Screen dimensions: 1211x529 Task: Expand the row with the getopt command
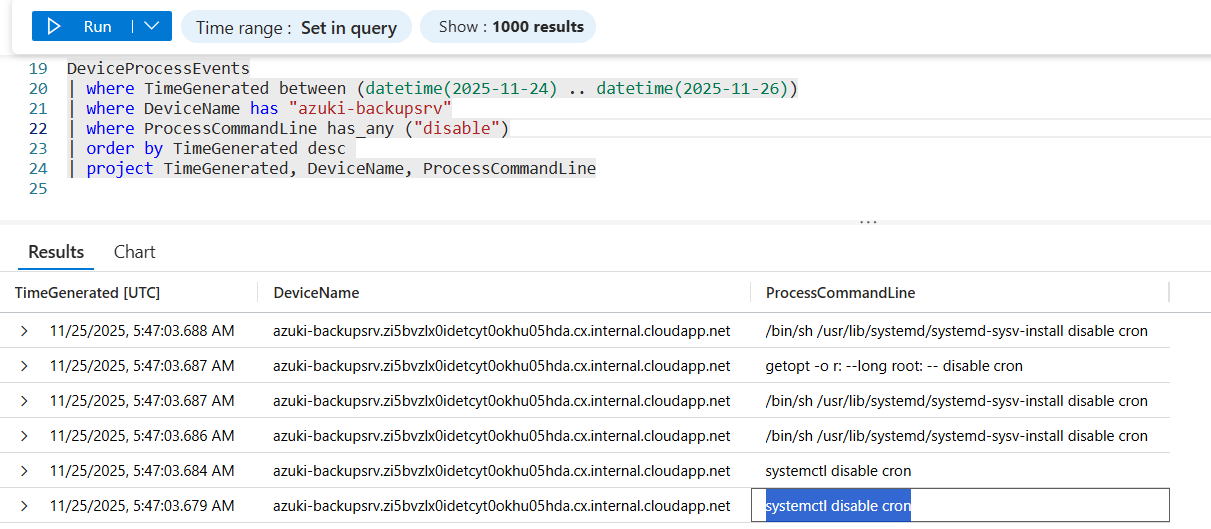point(24,366)
